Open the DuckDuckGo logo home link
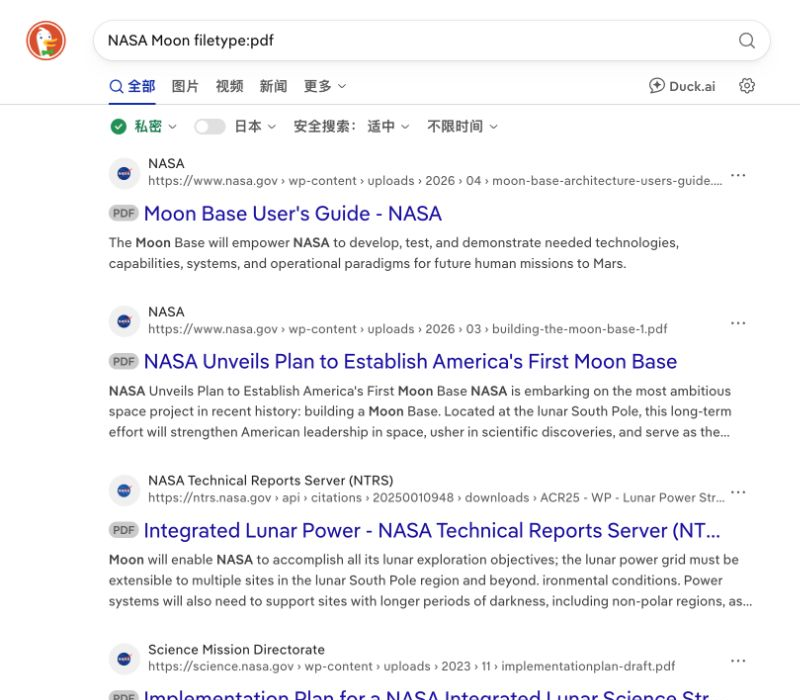Screen dimensions: 800x700 (x=46, y=40)
